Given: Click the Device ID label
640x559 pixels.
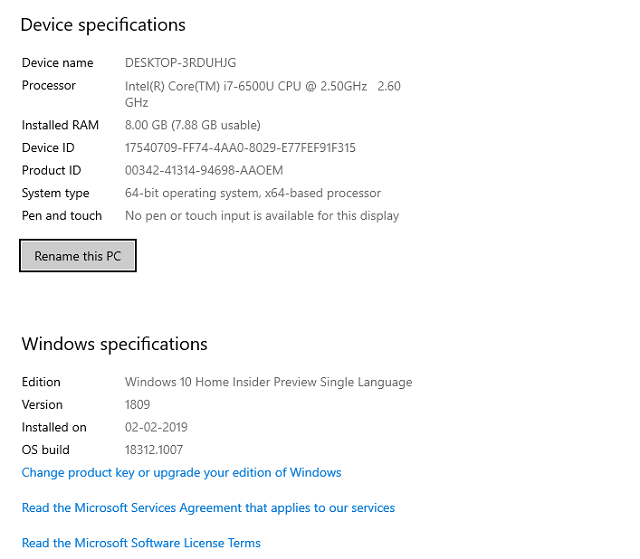Looking at the screenshot, I should [48, 148].
